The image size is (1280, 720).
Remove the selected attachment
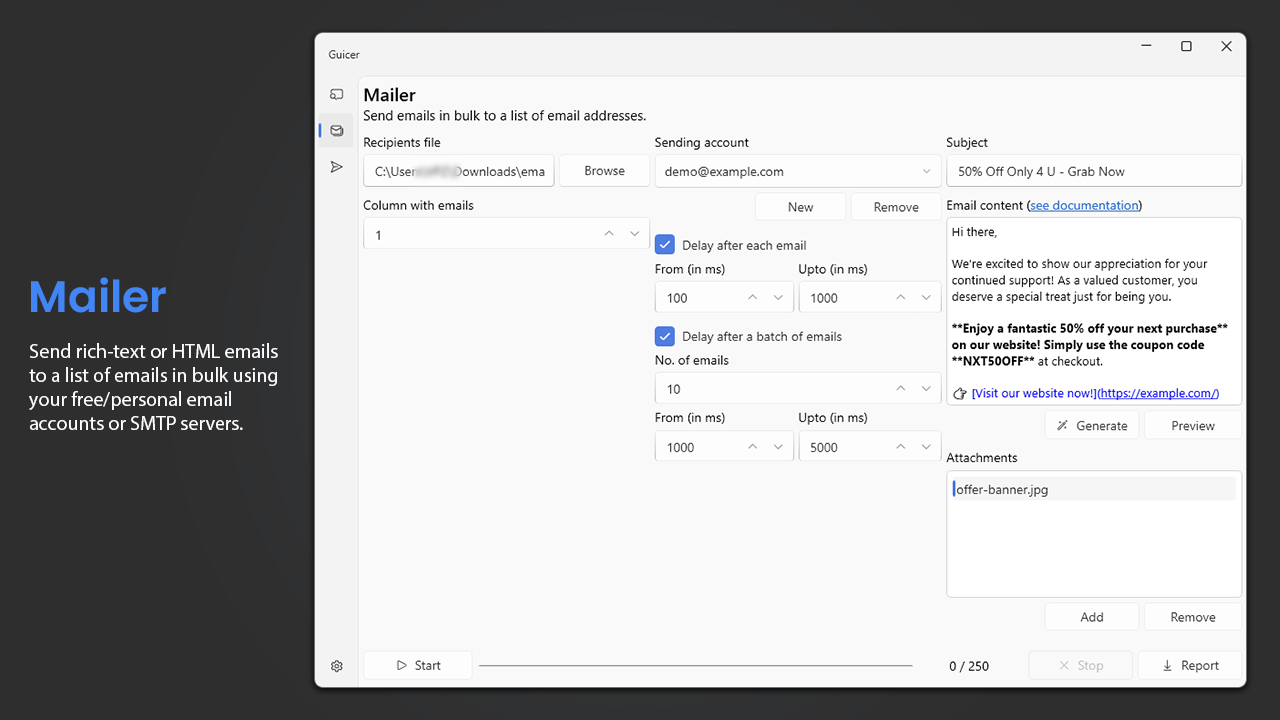pyautogui.click(x=1193, y=617)
